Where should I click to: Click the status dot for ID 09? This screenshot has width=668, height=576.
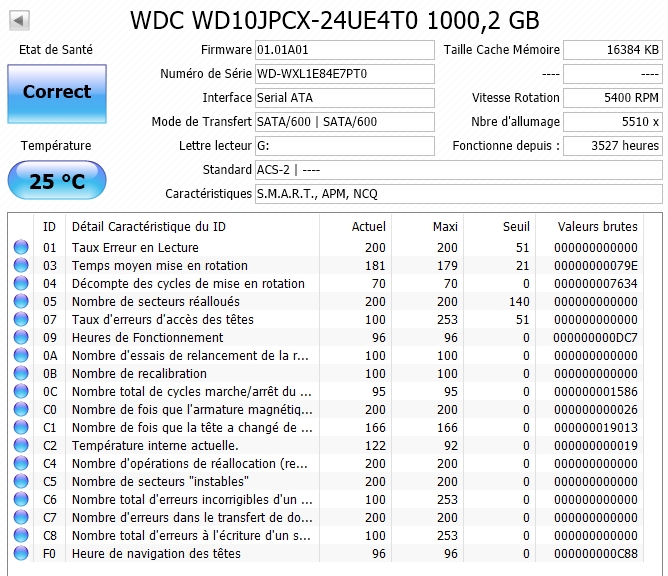21,337
